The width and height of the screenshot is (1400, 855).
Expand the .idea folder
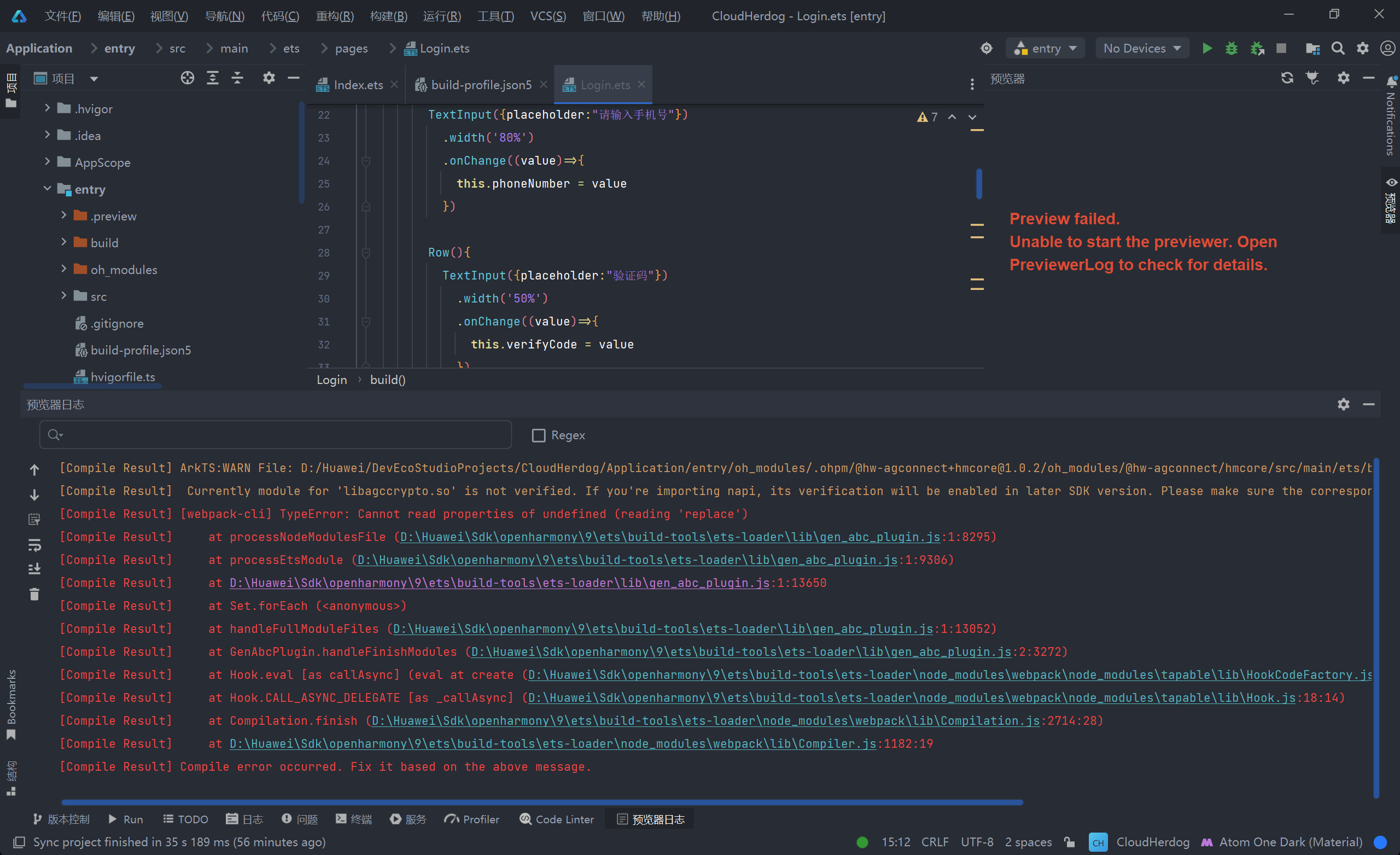pyautogui.click(x=47, y=134)
